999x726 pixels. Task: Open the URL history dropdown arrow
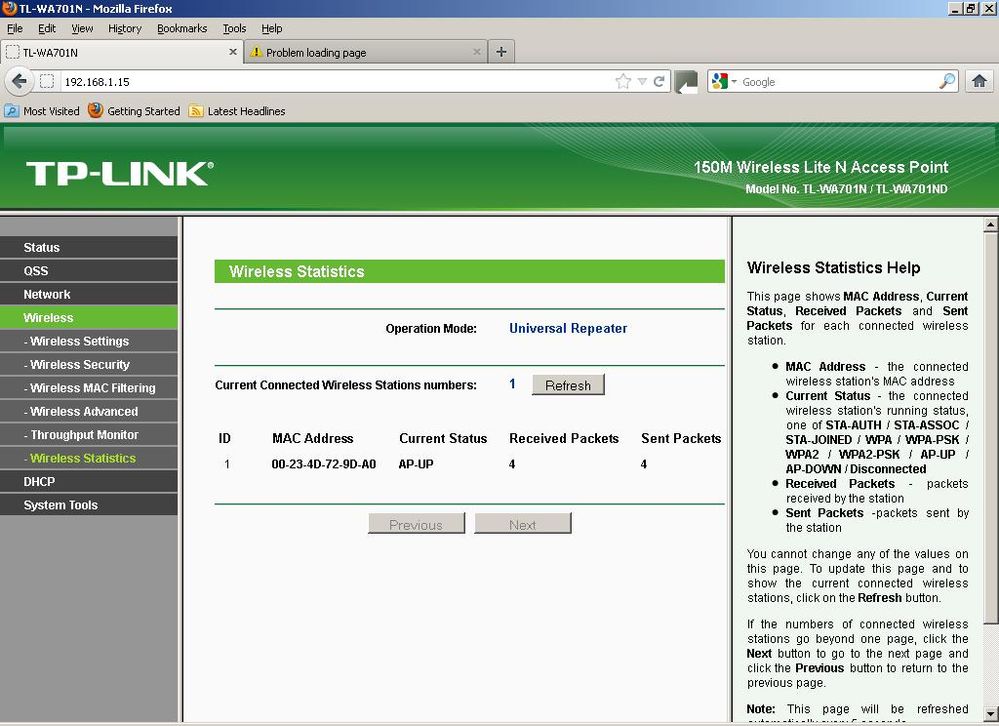(642, 82)
